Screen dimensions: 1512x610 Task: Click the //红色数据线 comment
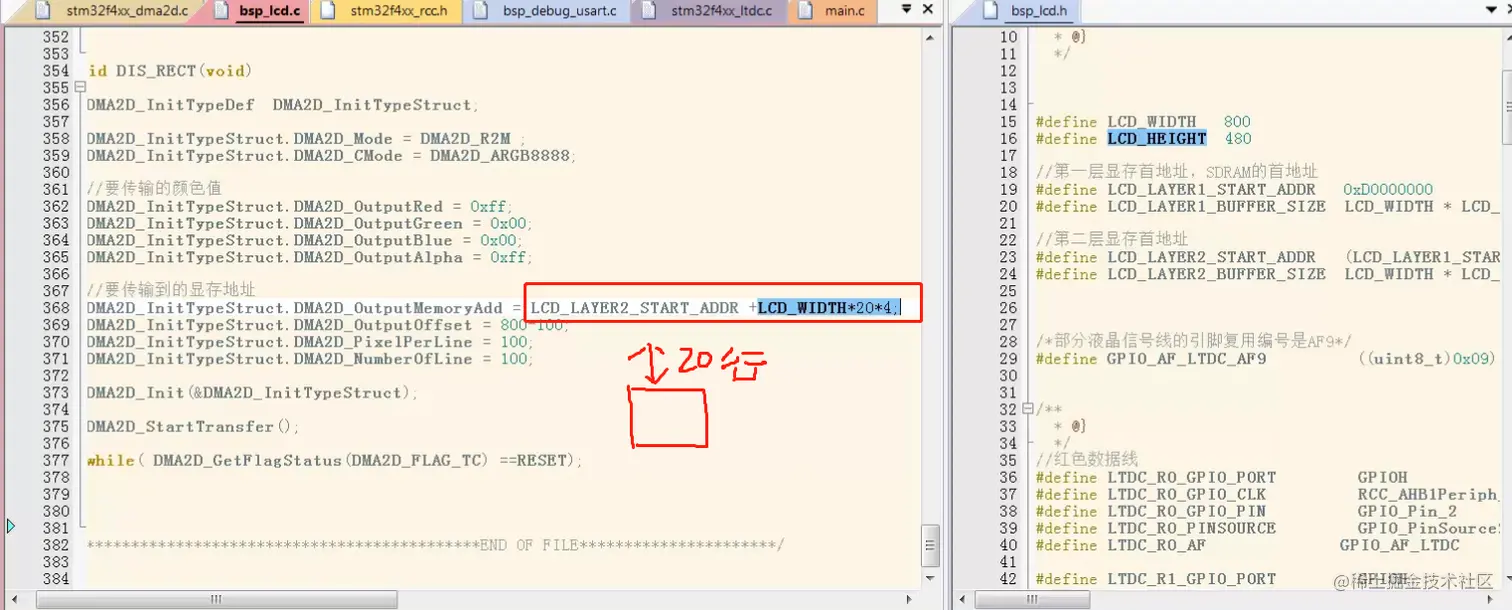point(1087,460)
